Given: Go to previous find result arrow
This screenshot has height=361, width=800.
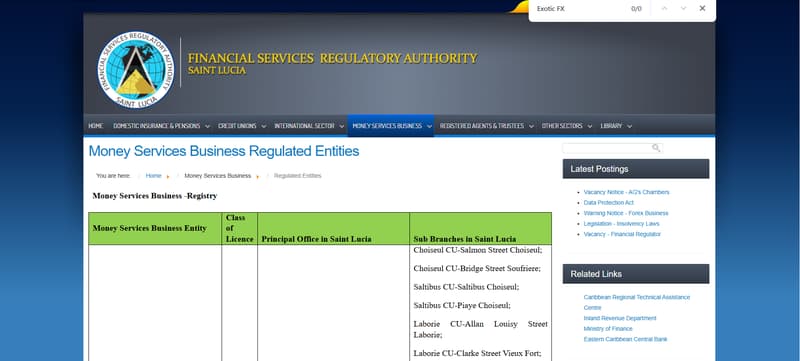Looking at the screenshot, I should [664, 9].
